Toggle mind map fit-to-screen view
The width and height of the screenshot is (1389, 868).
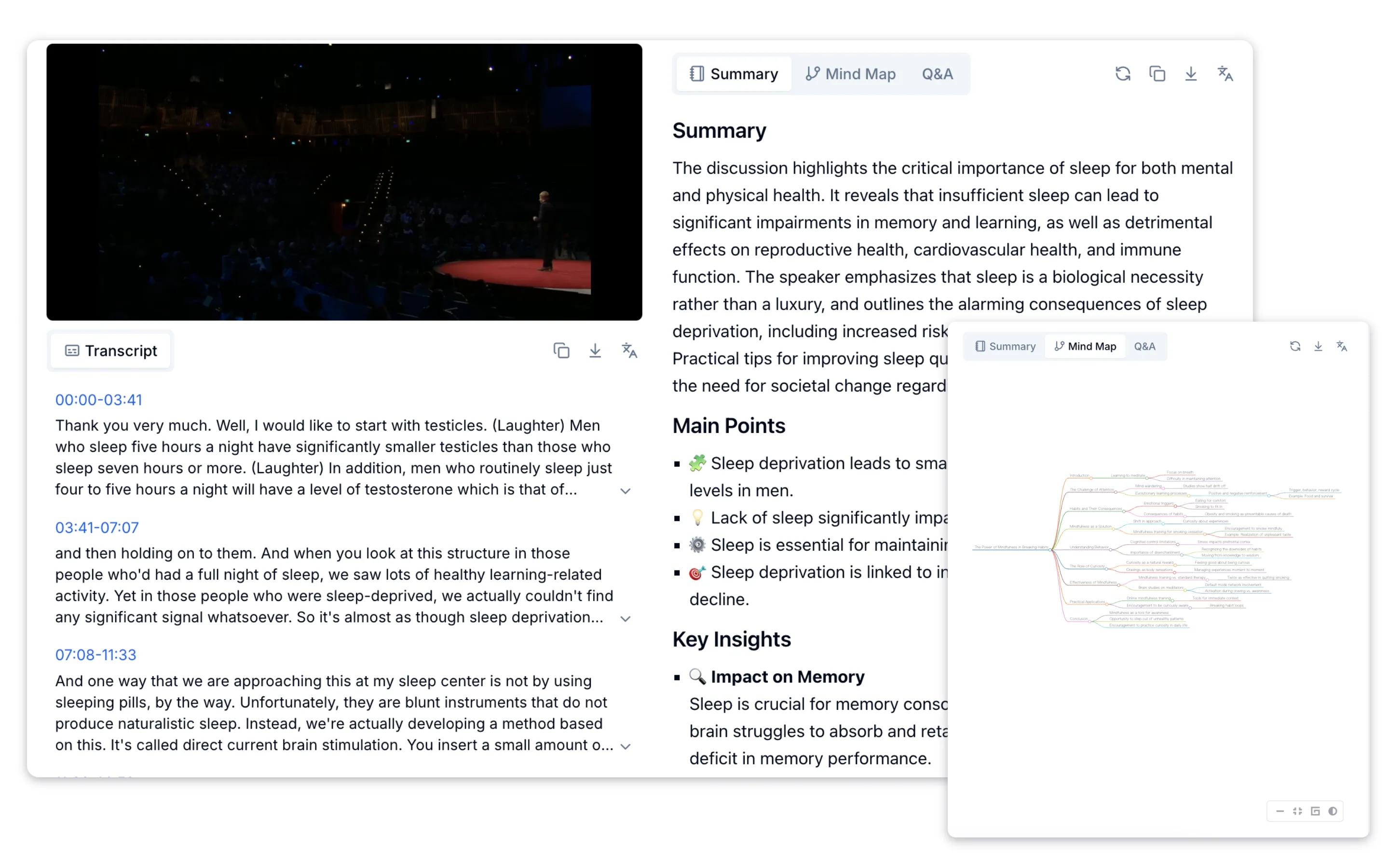pos(1297,811)
